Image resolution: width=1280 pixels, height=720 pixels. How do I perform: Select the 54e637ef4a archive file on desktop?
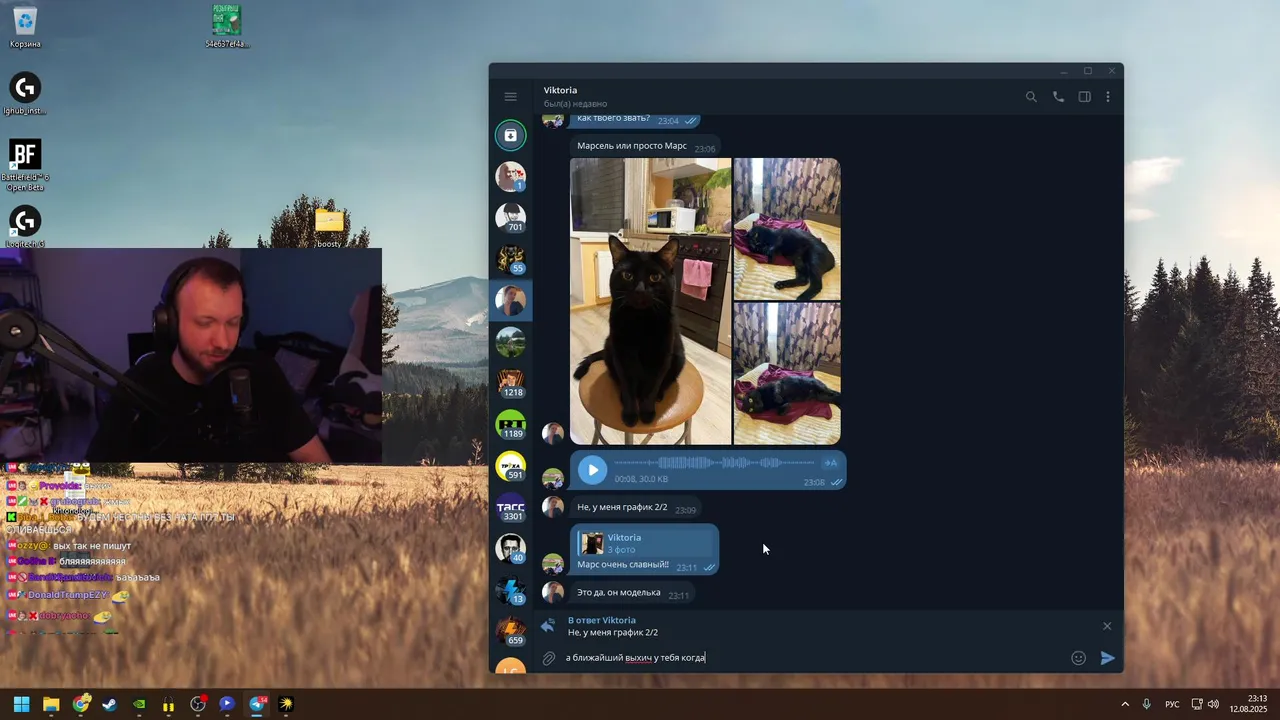pyautogui.click(x=227, y=26)
